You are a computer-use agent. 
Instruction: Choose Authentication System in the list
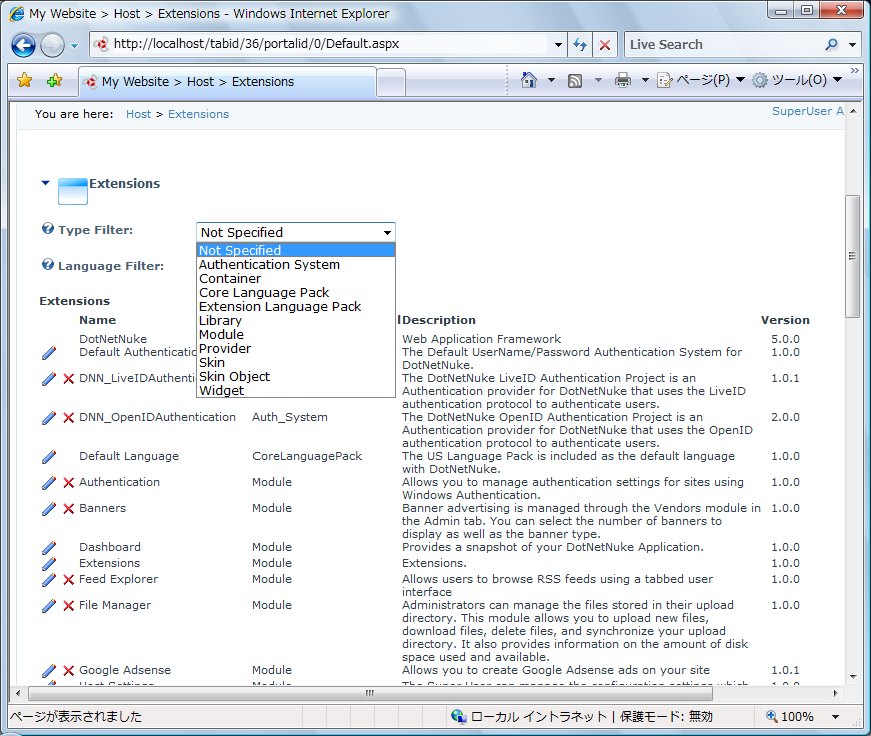pos(296,265)
